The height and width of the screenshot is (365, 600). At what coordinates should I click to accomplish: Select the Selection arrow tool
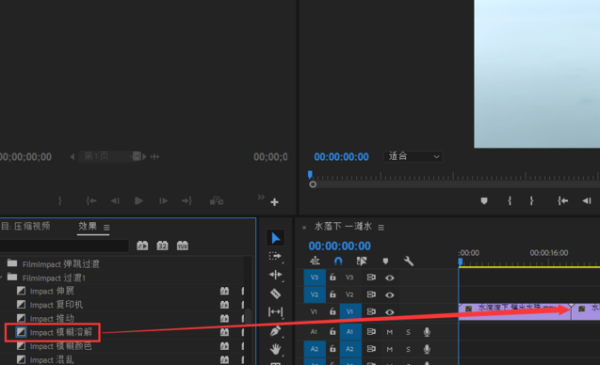[x=275, y=238]
